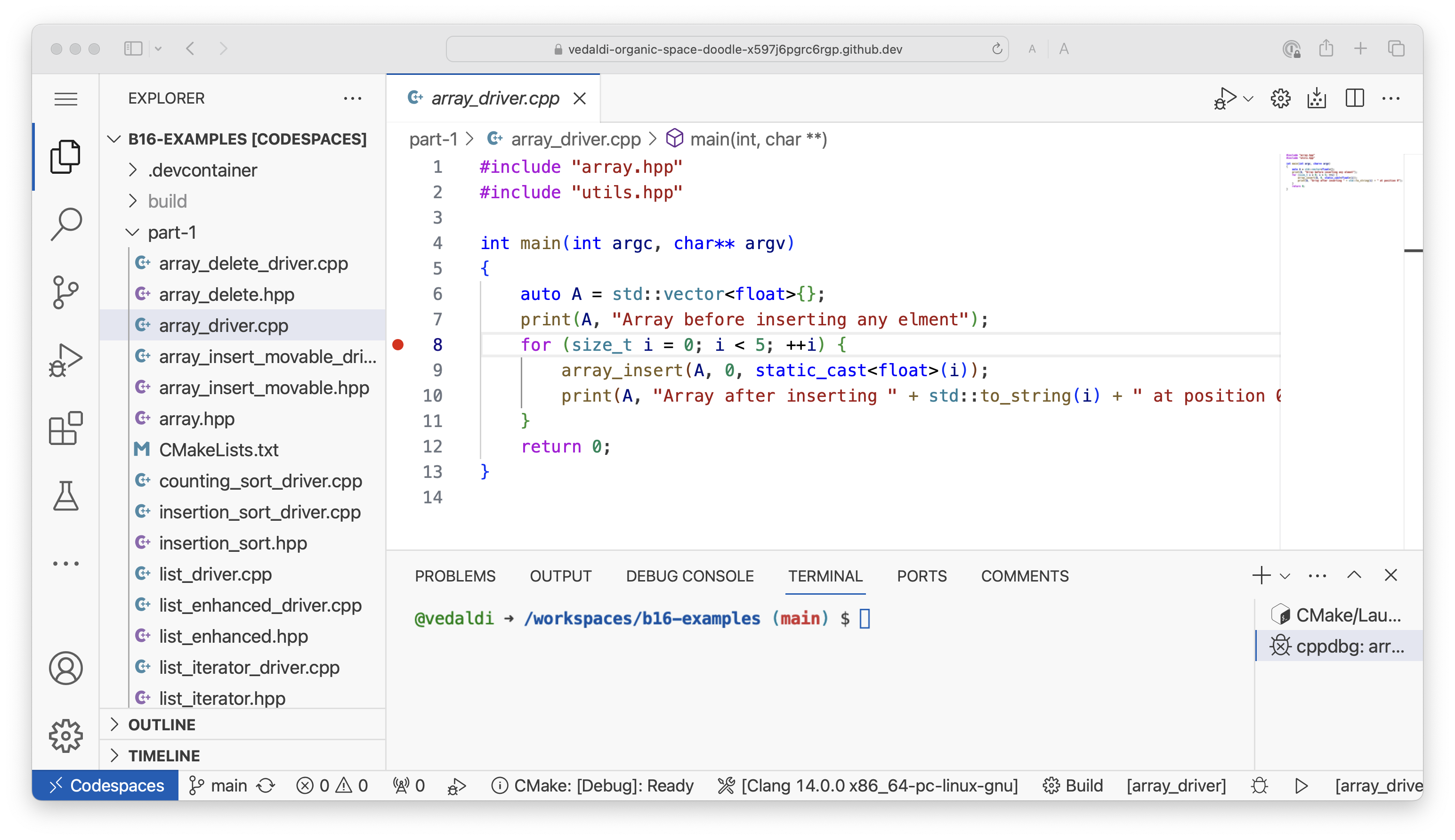The image size is (1455, 840).
Task: Toggle the Safari sidebar button
Action: point(133,48)
